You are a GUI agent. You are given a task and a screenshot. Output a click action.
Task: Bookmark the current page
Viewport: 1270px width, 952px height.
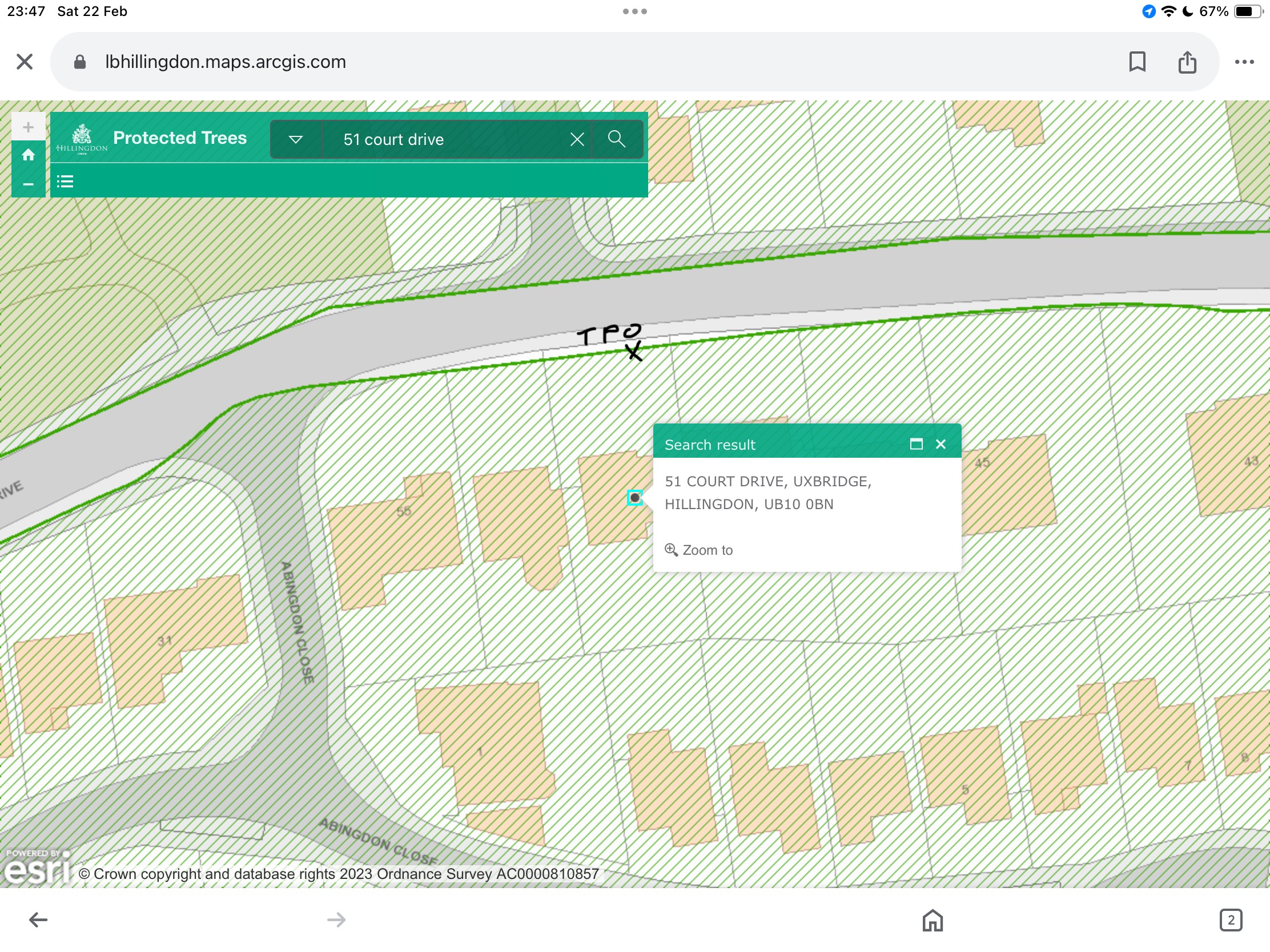[1137, 62]
